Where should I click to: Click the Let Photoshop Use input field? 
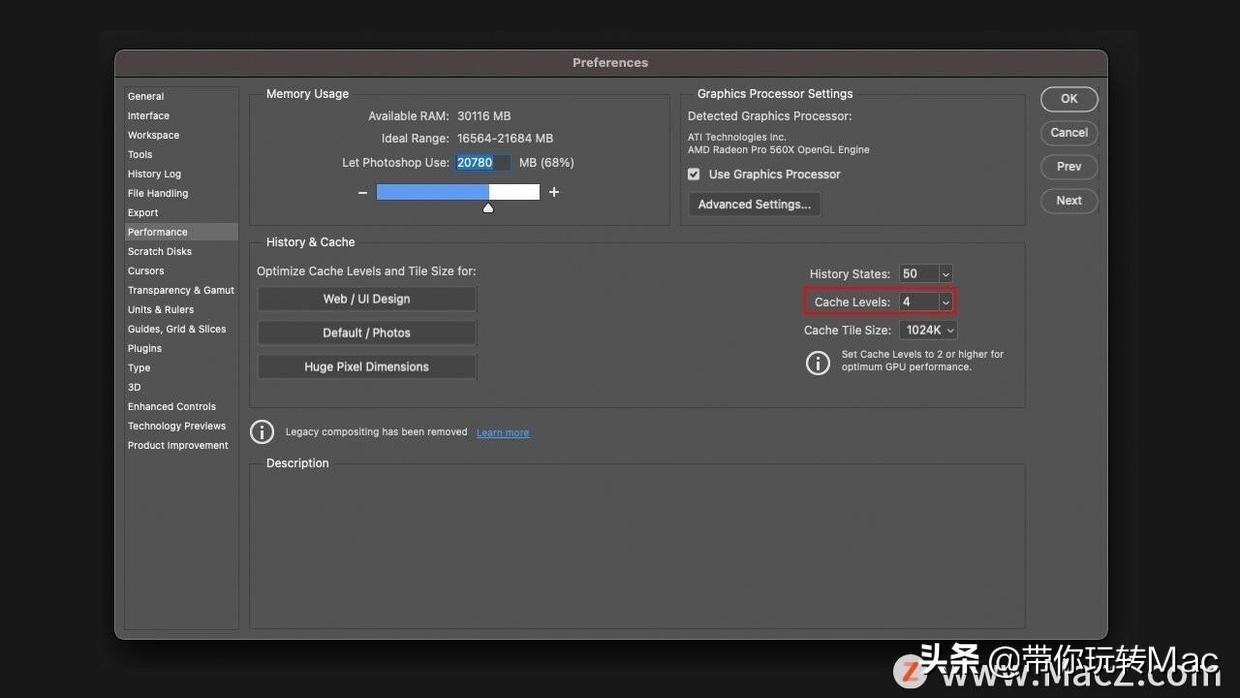pos(483,162)
